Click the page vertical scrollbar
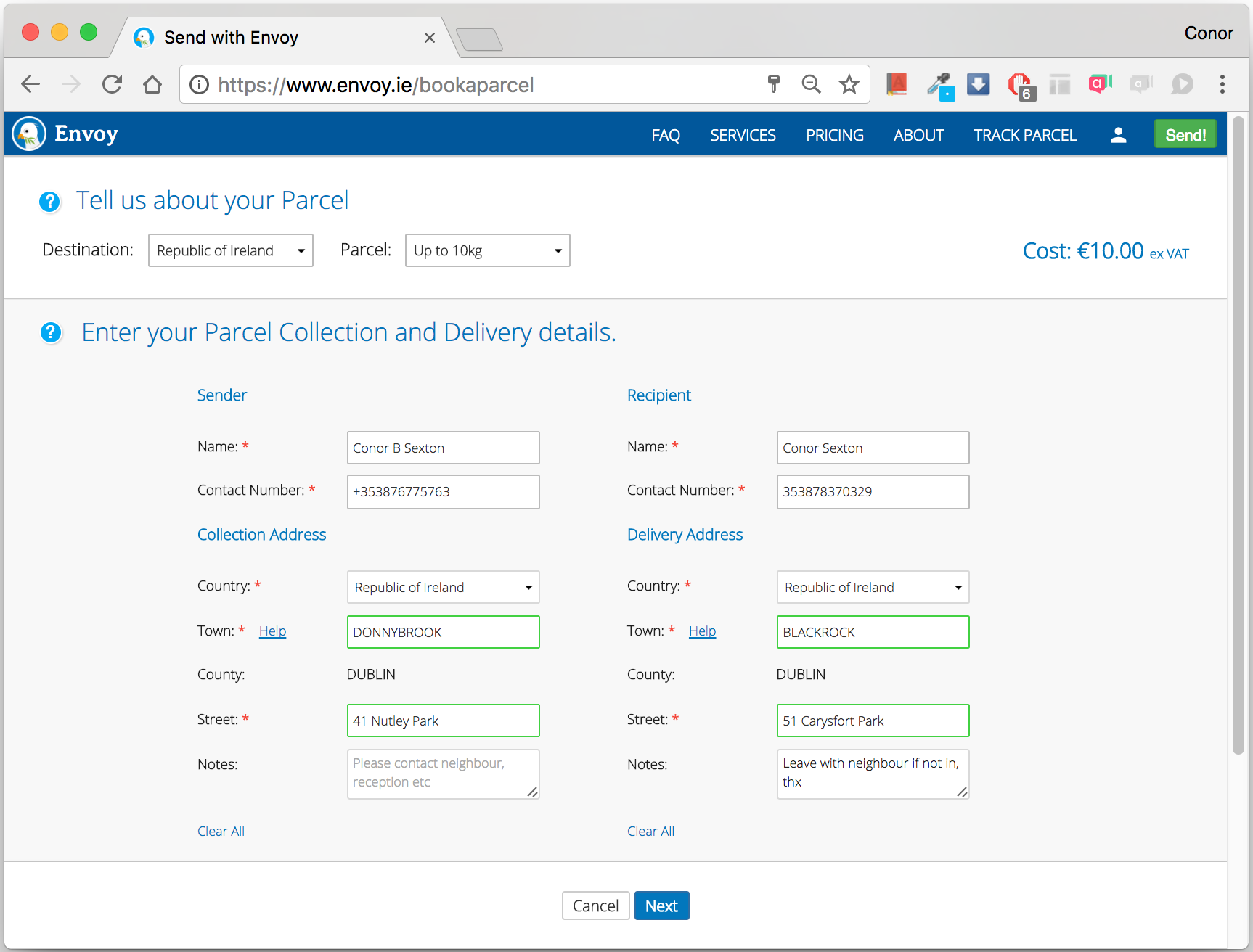The image size is (1253, 952). click(x=1238, y=435)
